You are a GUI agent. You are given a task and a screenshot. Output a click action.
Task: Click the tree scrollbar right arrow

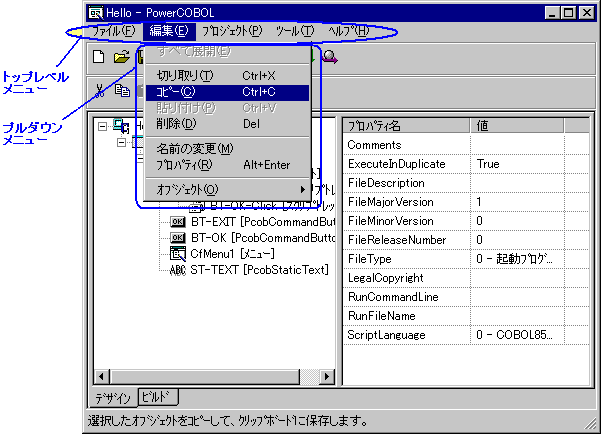point(327,376)
